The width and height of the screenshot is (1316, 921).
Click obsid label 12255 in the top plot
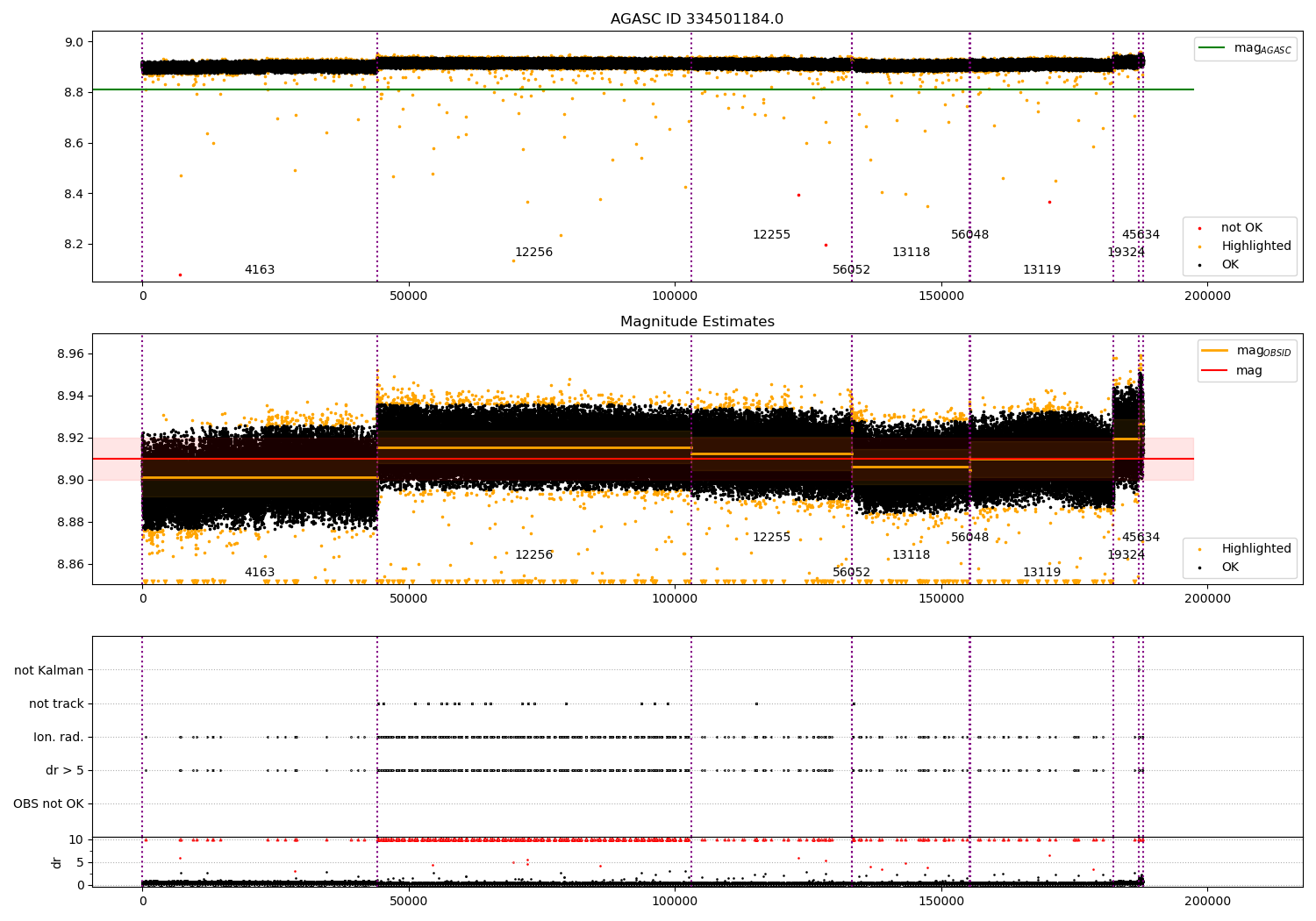tap(771, 235)
